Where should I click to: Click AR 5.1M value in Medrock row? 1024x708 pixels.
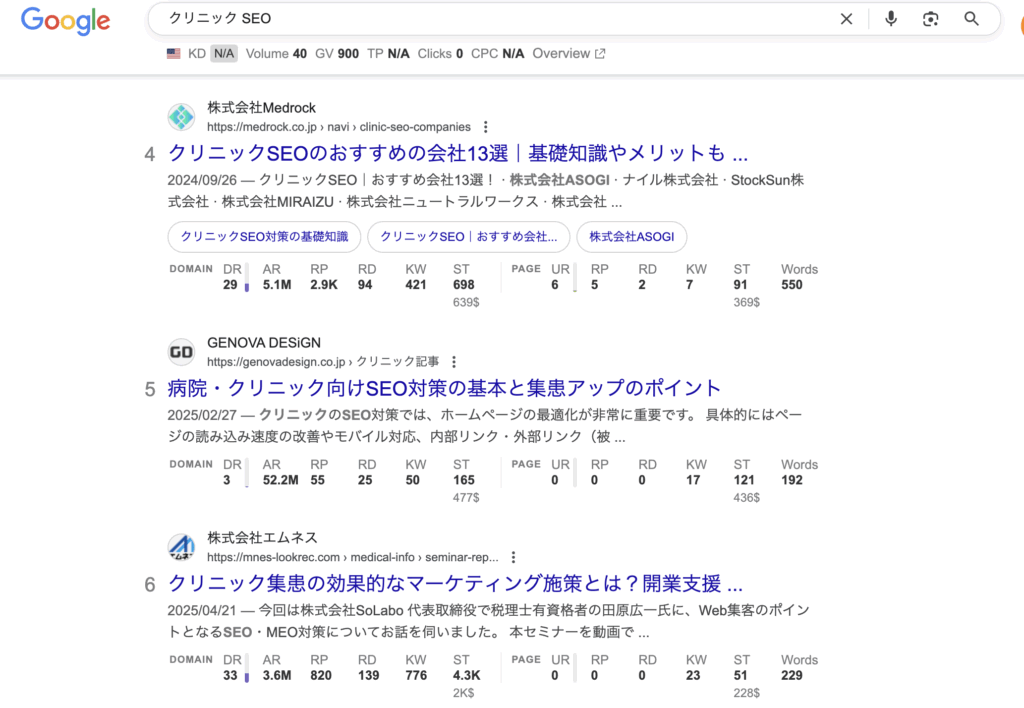(x=277, y=285)
